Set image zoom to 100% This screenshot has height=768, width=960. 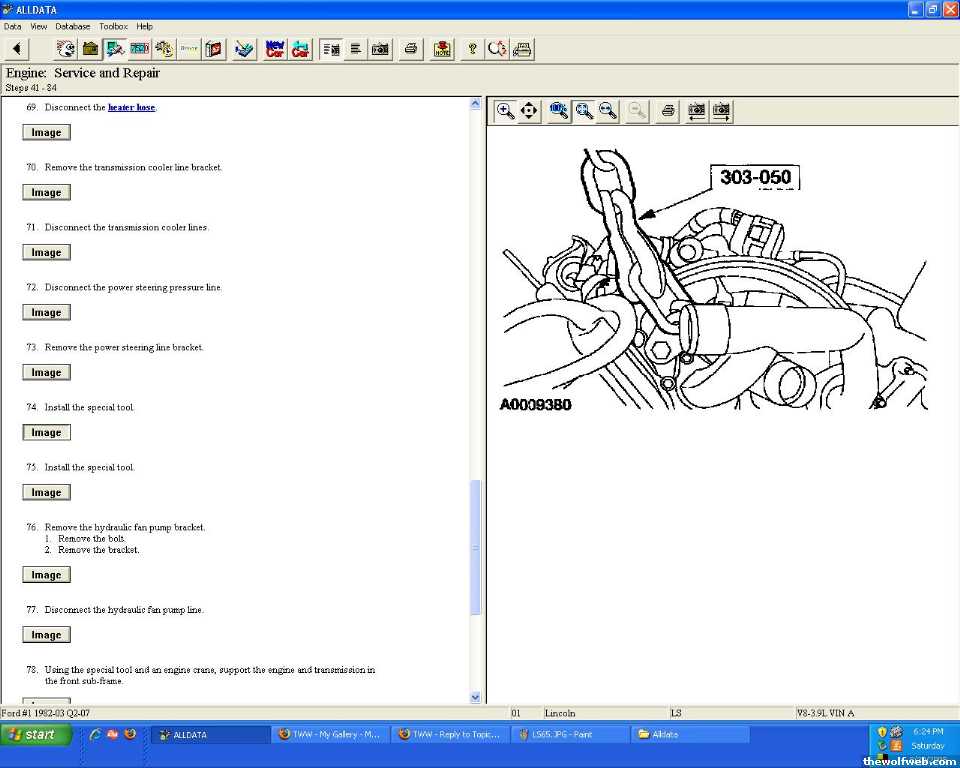pyautogui.click(x=559, y=111)
